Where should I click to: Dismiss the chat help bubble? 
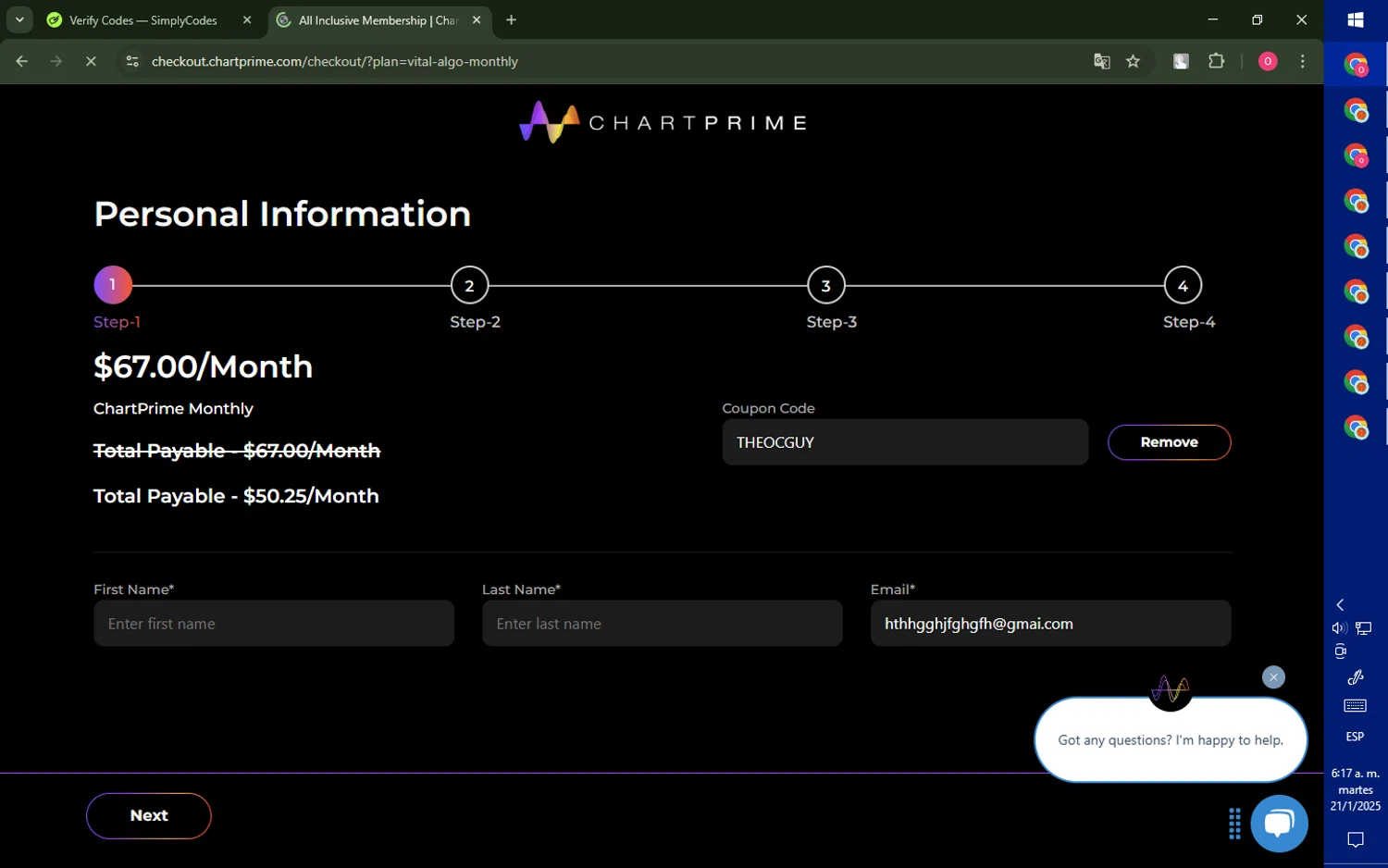pyautogui.click(x=1273, y=677)
